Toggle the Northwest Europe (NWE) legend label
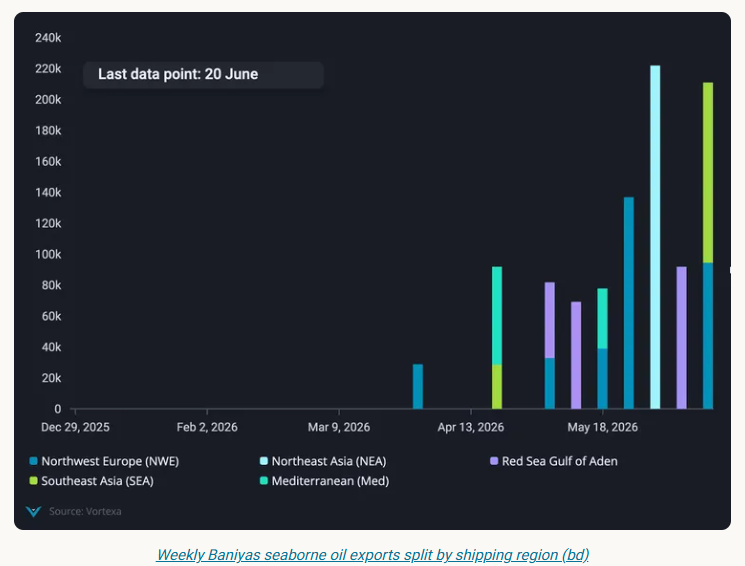The width and height of the screenshot is (745, 566). tap(110, 461)
